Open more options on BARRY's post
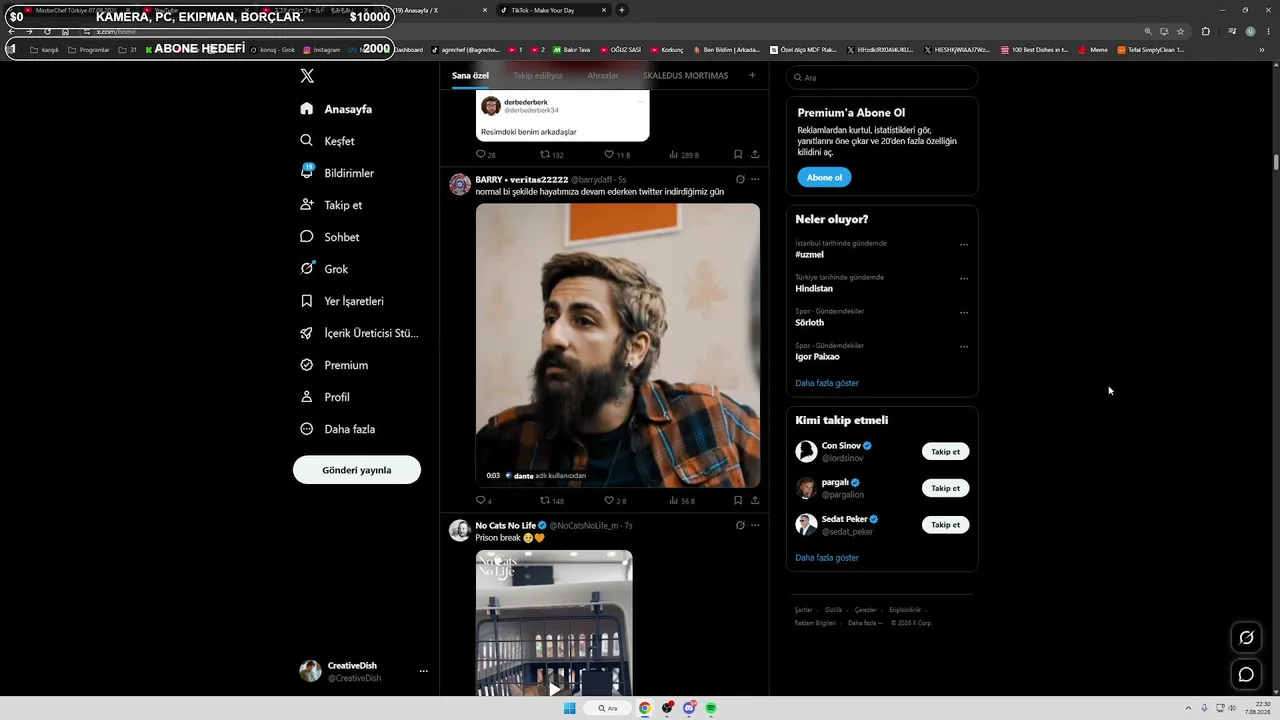 755,180
